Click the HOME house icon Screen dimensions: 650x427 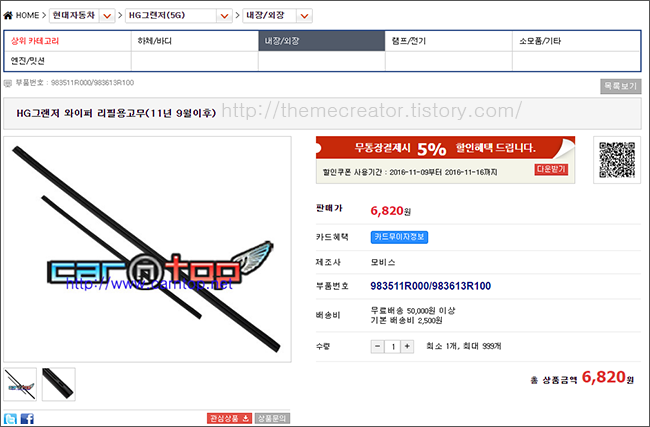8,16
